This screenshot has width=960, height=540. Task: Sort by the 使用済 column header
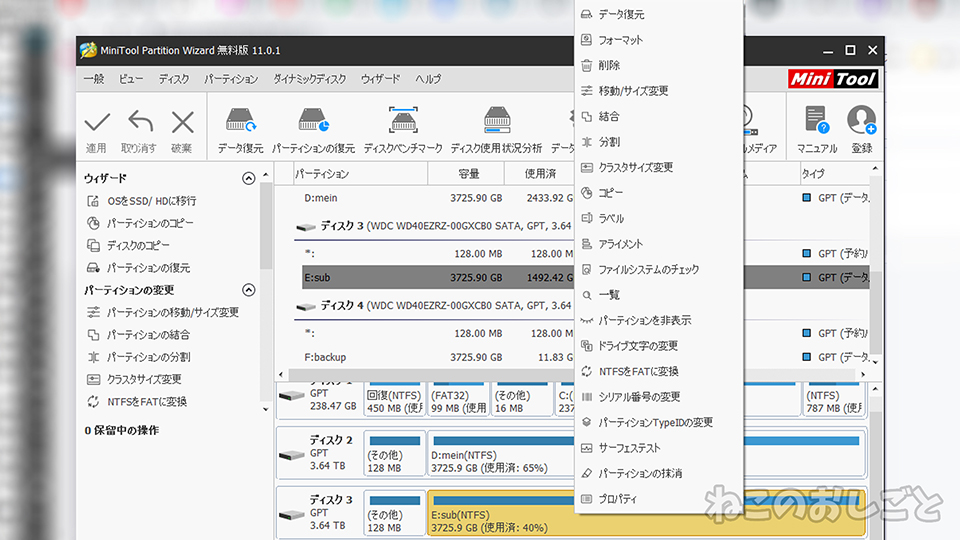pos(539,174)
